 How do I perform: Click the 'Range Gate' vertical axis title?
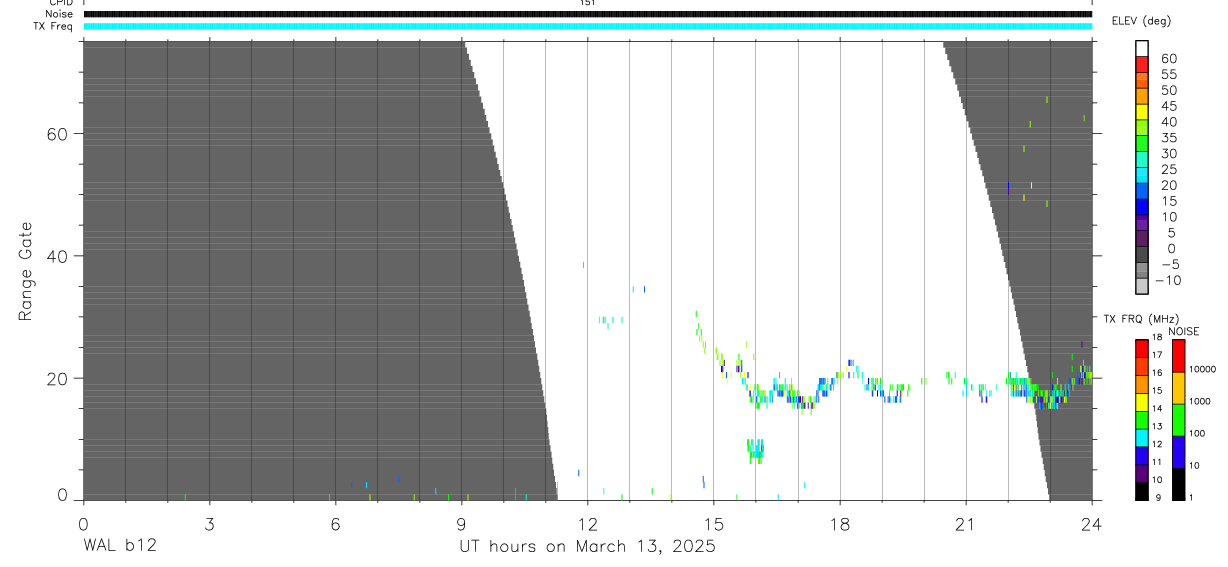coord(26,271)
